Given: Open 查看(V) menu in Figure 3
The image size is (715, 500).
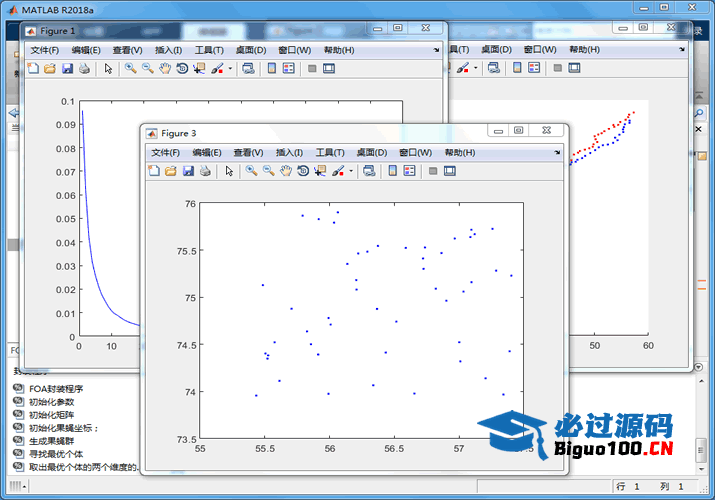Looking at the screenshot, I should point(249,153).
